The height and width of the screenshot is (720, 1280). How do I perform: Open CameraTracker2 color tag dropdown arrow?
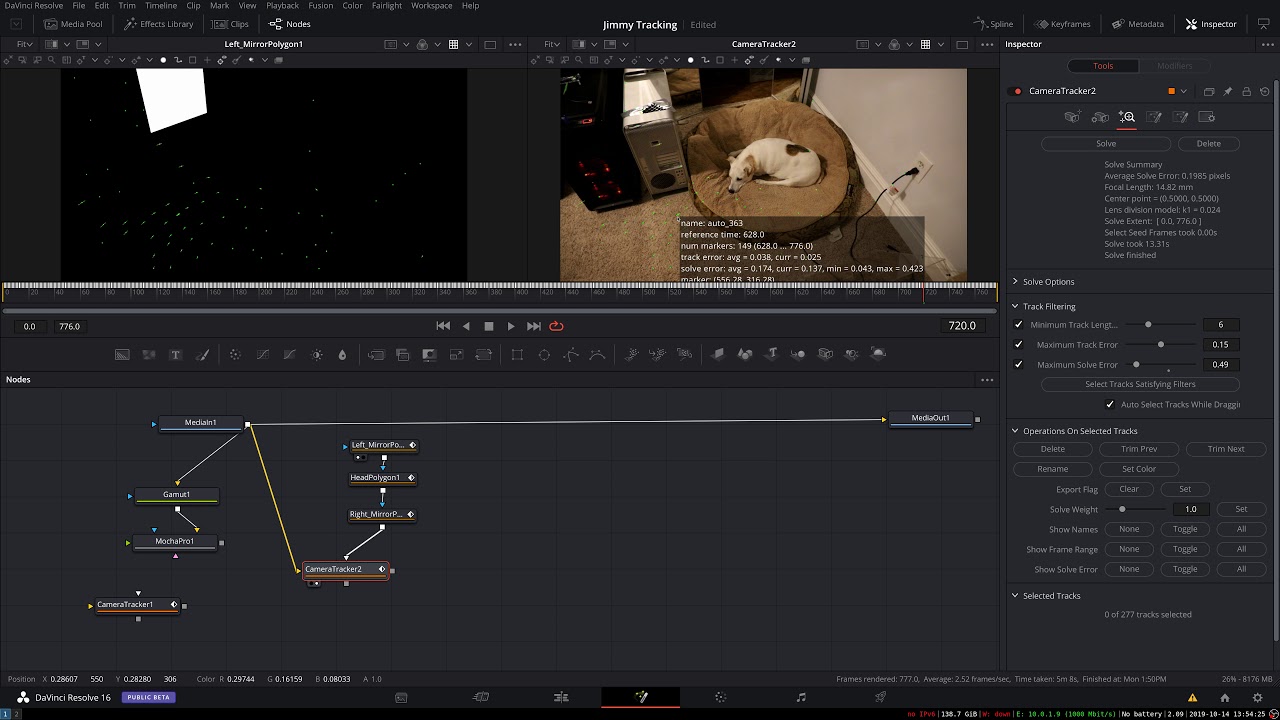[1184, 91]
